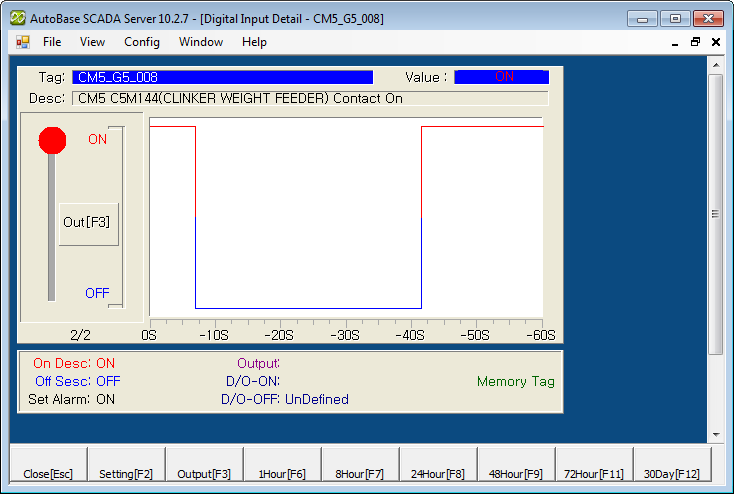
Task: Click the vertical scrollbar down arrow
Action: [716, 435]
